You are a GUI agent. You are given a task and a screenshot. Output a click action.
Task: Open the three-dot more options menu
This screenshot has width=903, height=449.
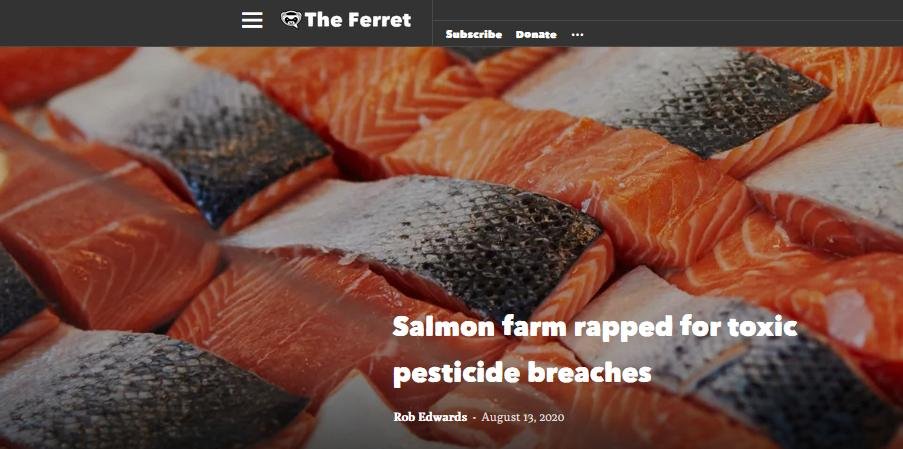point(577,35)
